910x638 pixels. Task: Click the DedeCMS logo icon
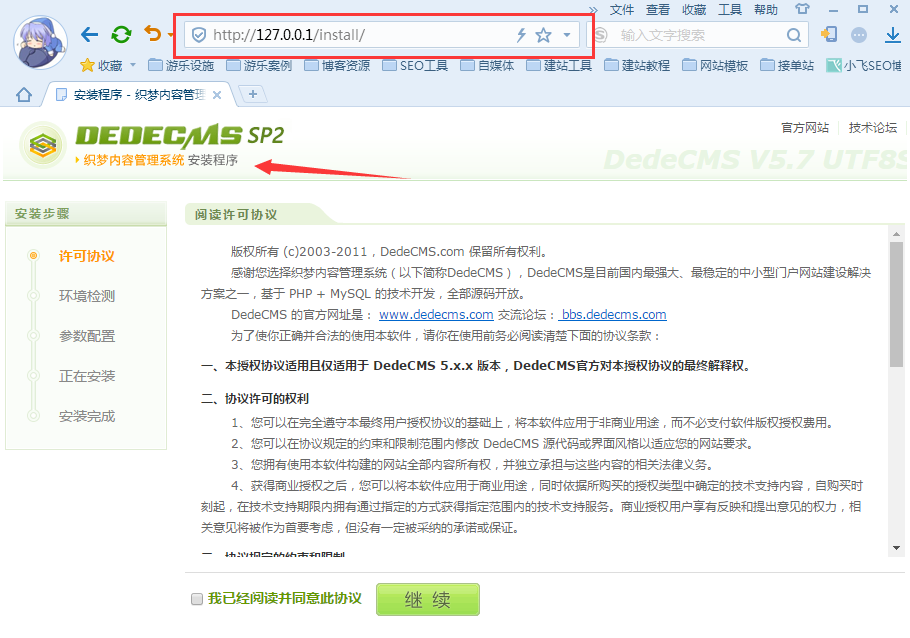tap(43, 145)
